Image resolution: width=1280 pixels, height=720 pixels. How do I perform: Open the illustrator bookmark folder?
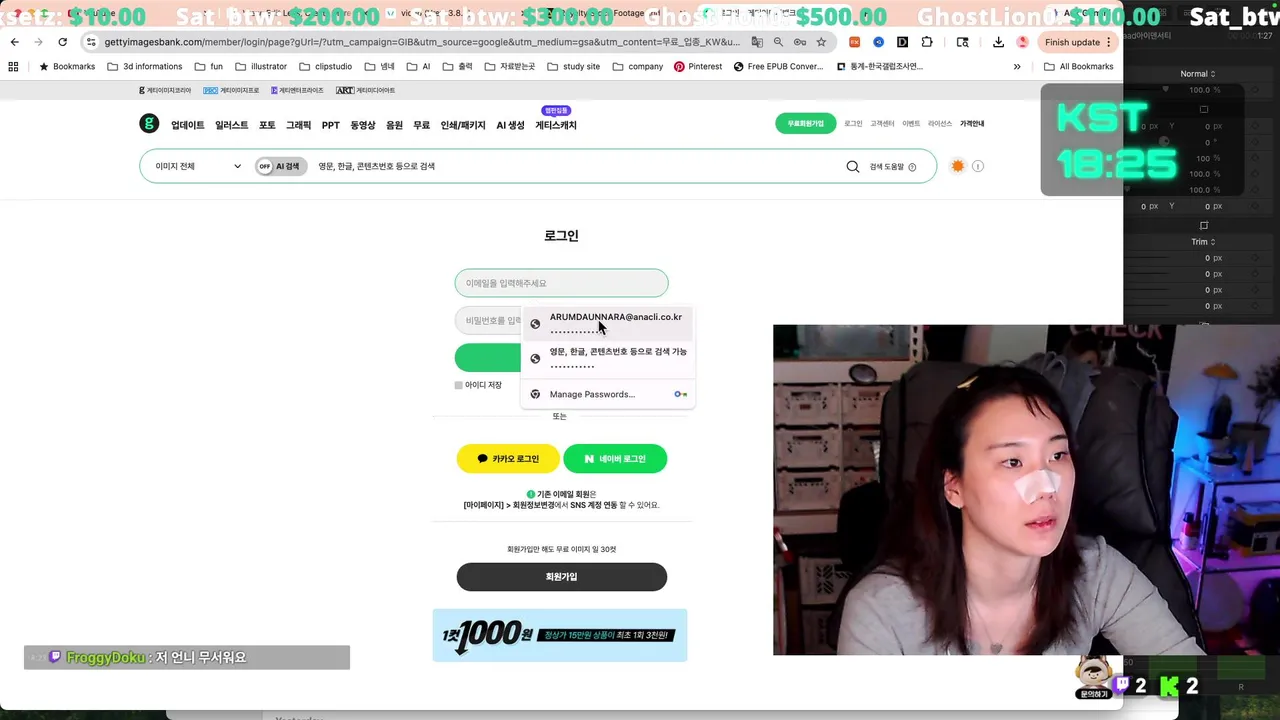[x=261, y=66]
